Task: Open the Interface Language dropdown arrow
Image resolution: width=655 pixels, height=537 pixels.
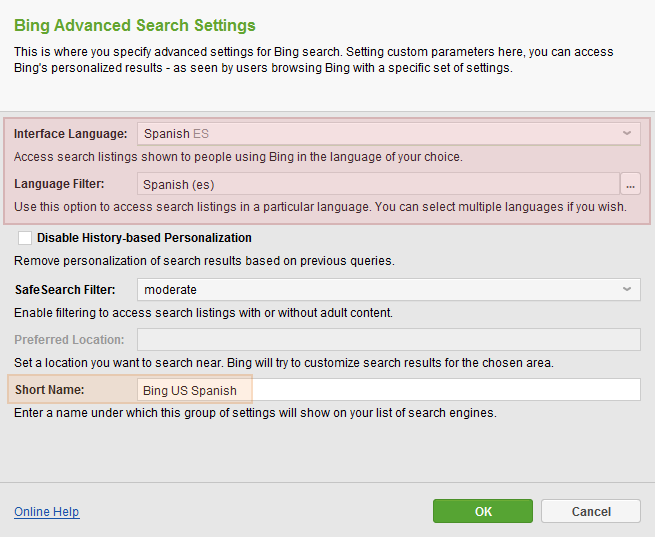Action: point(627,134)
